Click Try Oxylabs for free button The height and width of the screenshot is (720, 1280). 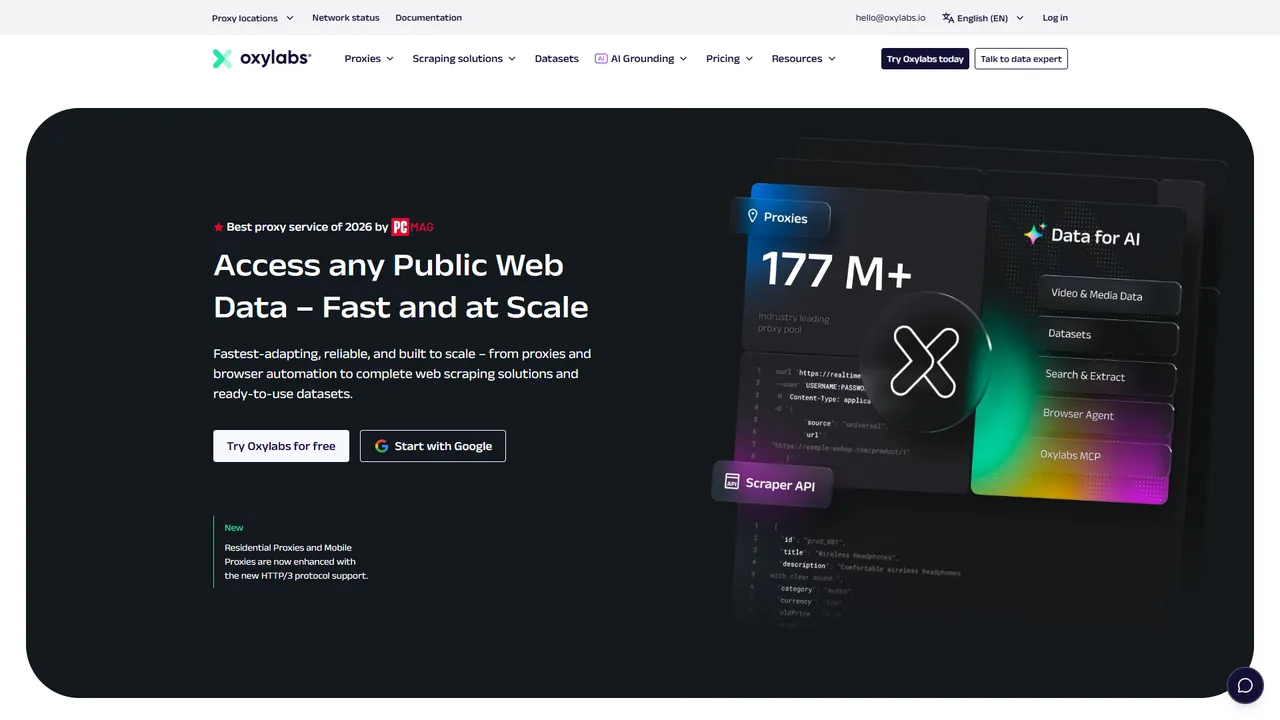(281, 446)
